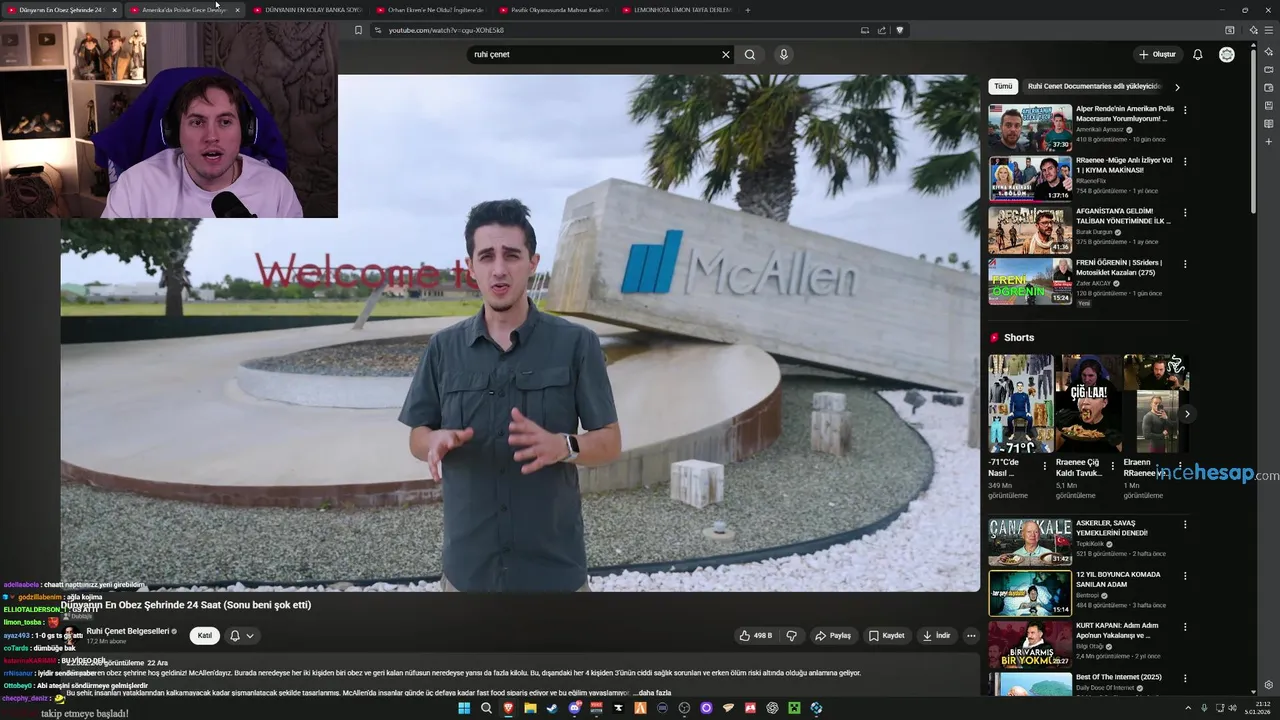Viewport: 1280px width, 720px height.
Task: Close the 'Amerika'da Polisle Gece Devriye' tab
Action: click(x=237, y=10)
